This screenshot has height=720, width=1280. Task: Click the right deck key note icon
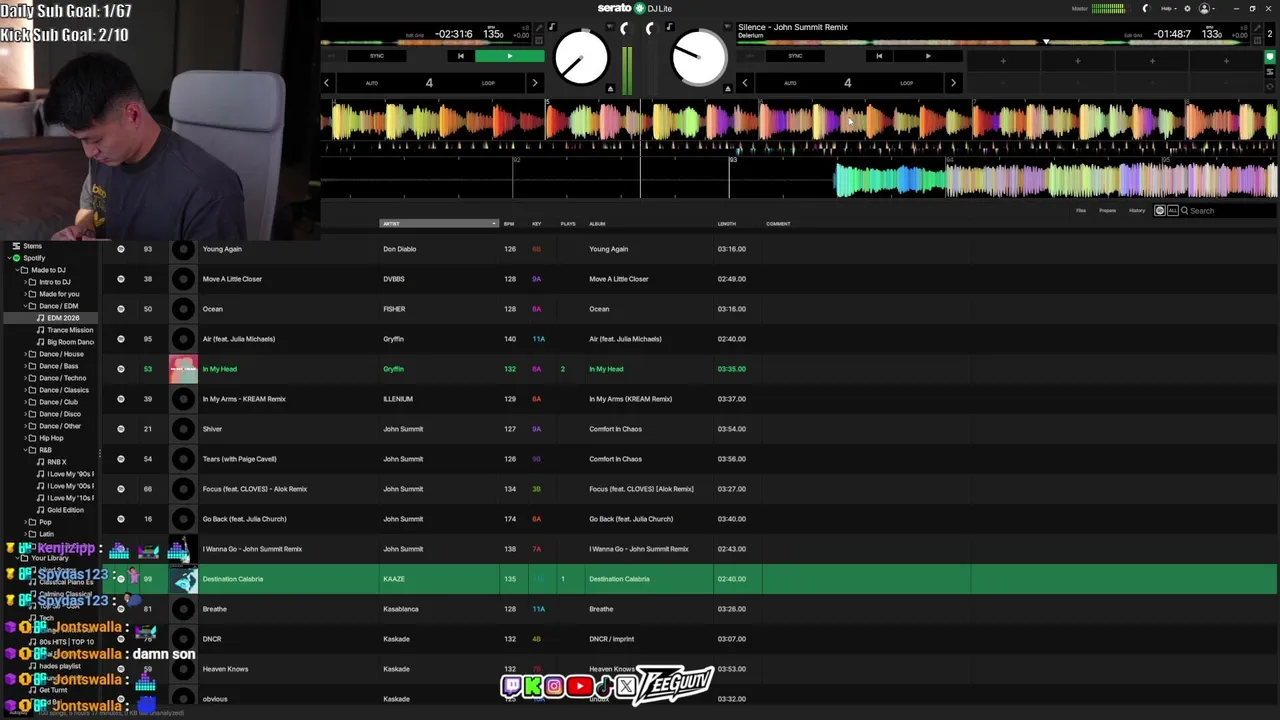[x=669, y=28]
